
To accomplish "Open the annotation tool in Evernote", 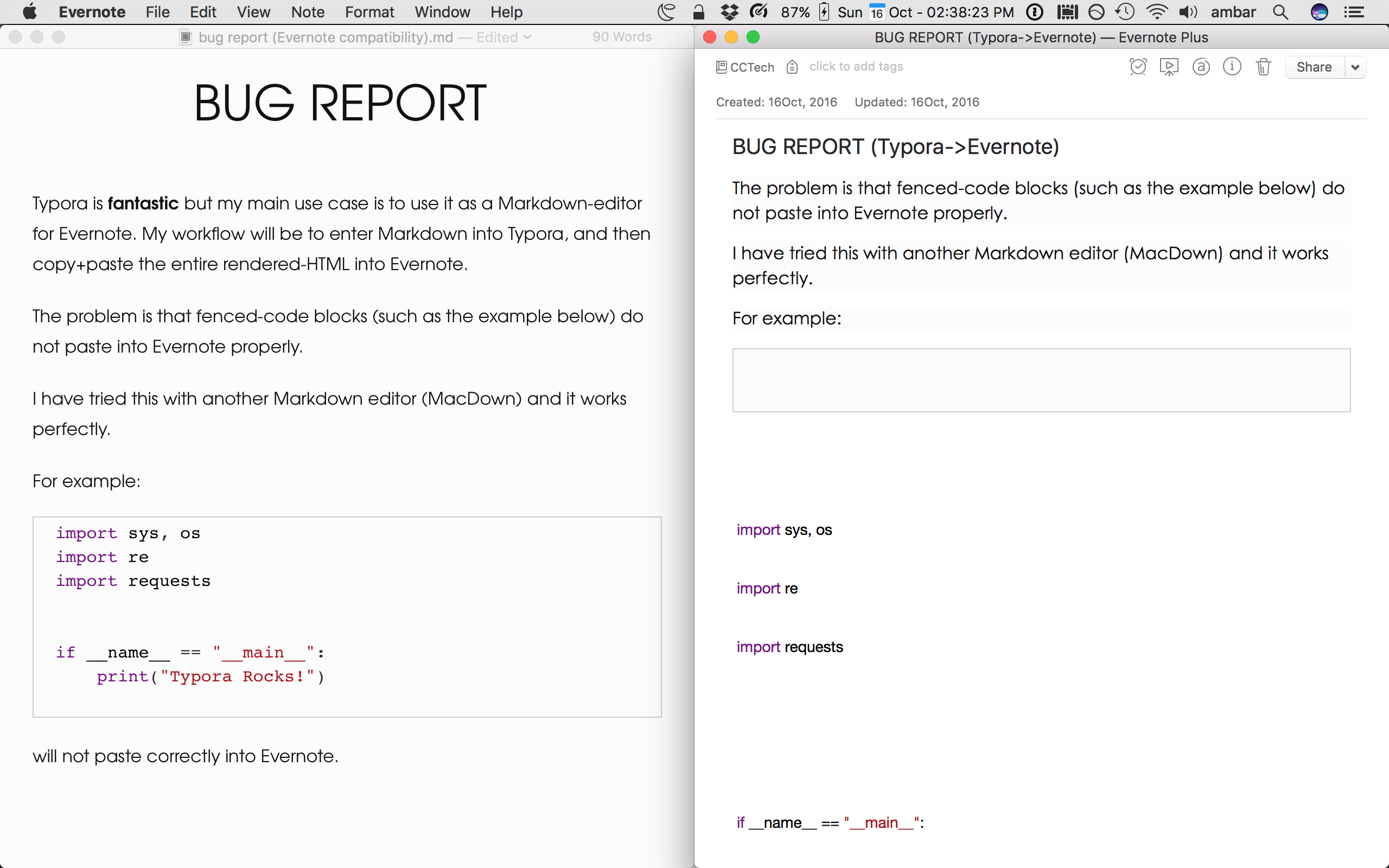I will (1201, 67).
